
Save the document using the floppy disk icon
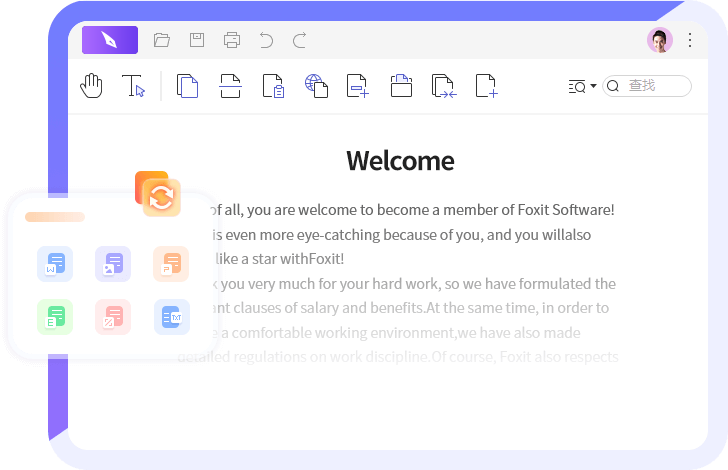coord(197,40)
